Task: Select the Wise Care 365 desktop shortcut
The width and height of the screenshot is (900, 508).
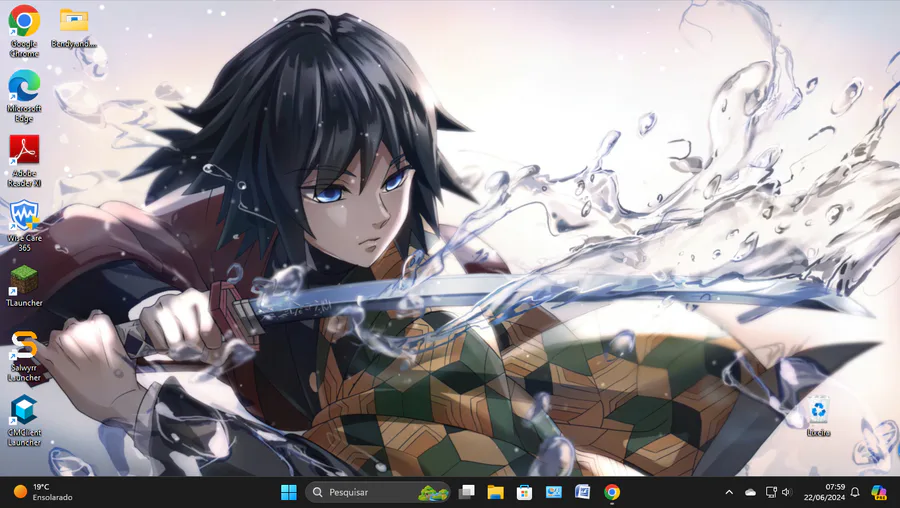Action: 24,226
